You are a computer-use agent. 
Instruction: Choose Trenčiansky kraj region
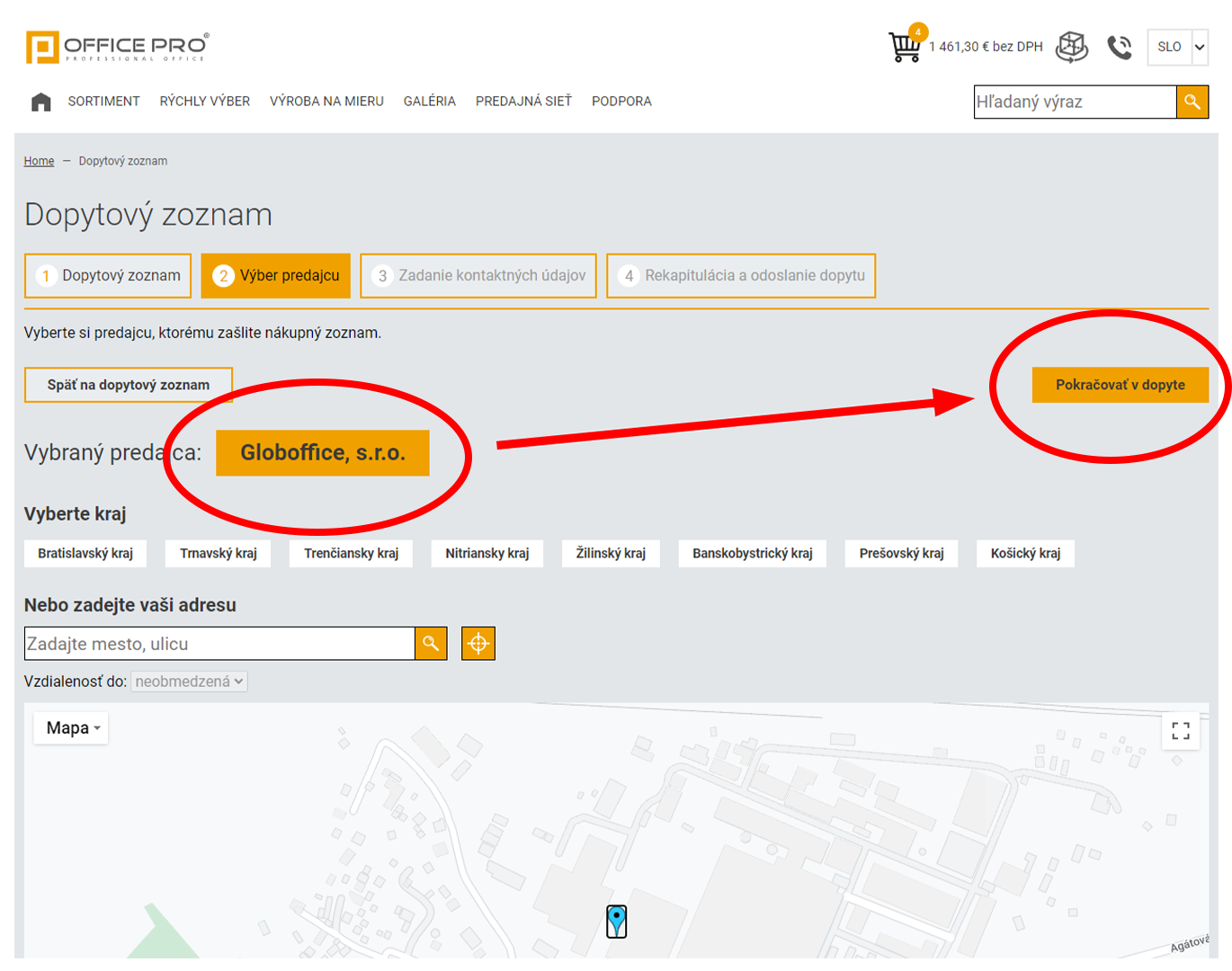point(352,554)
